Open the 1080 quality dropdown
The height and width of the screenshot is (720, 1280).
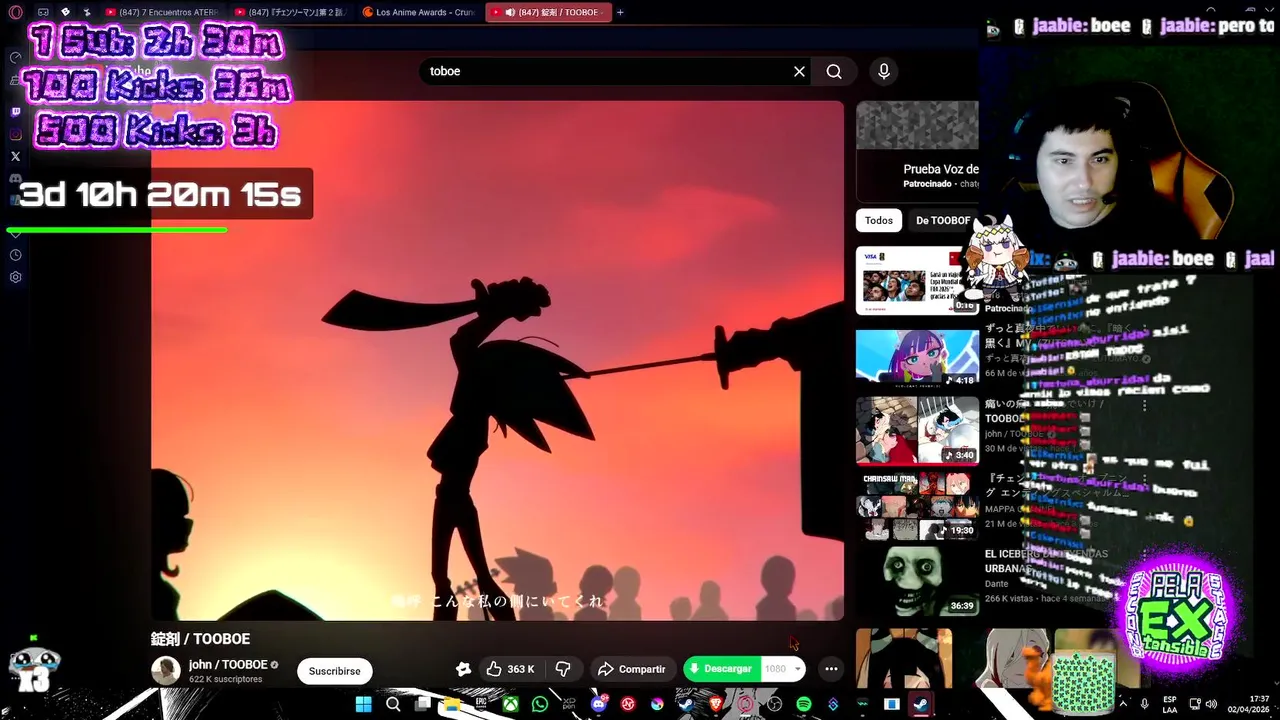click(x=784, y=669)
